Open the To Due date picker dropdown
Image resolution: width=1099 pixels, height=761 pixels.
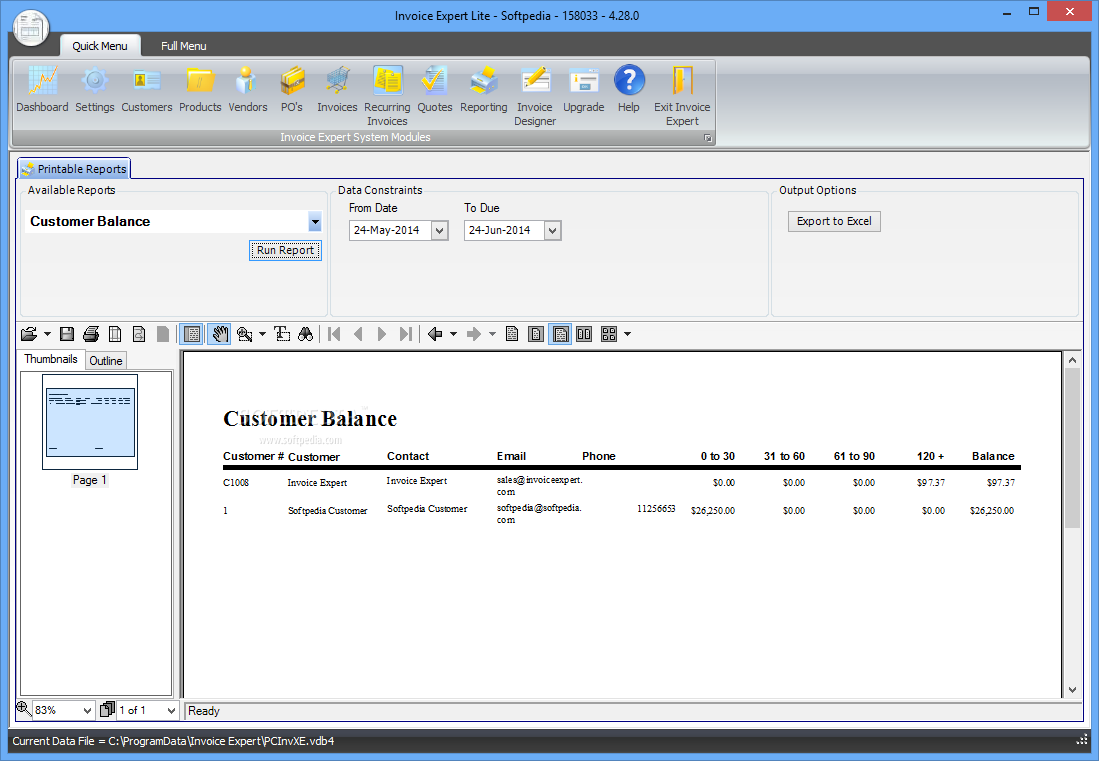552,231
